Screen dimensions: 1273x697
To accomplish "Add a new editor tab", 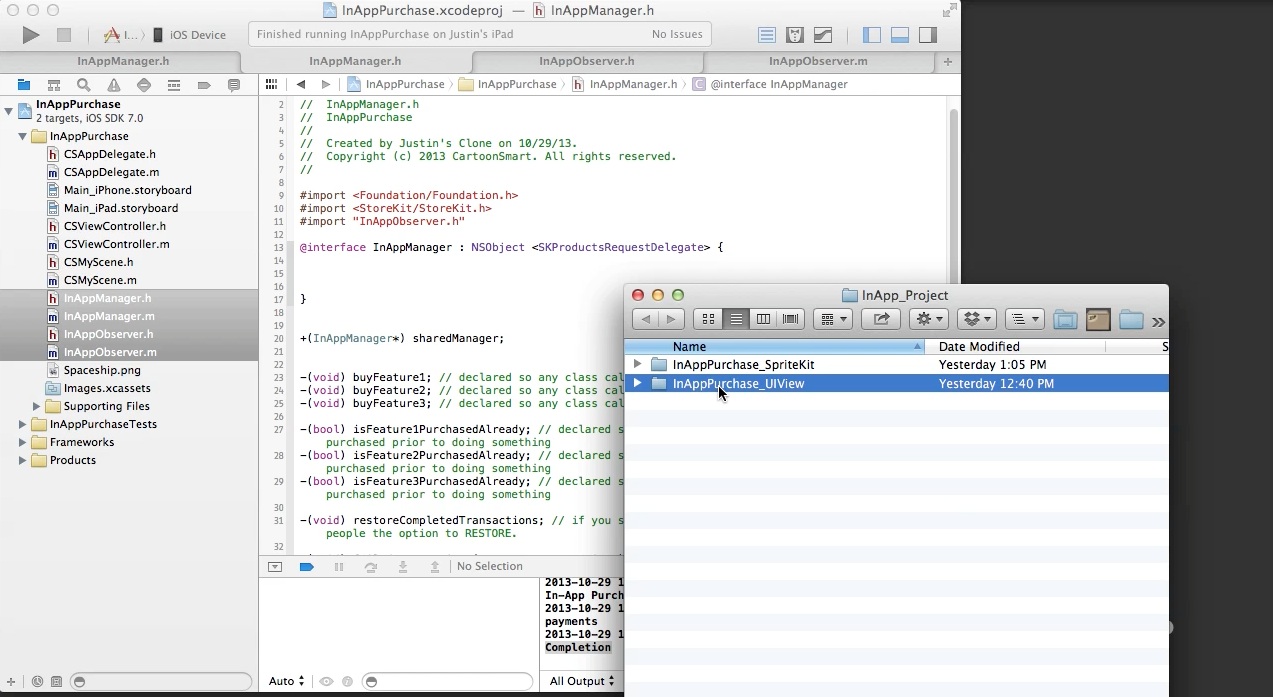I will coord(948,62).
